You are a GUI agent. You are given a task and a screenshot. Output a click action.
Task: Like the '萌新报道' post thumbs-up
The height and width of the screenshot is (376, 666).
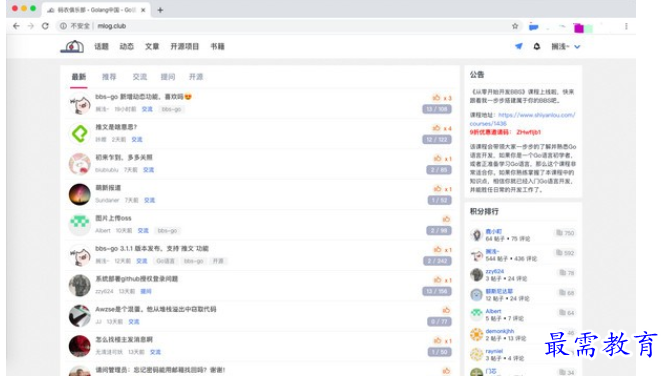tap(437, 188)
